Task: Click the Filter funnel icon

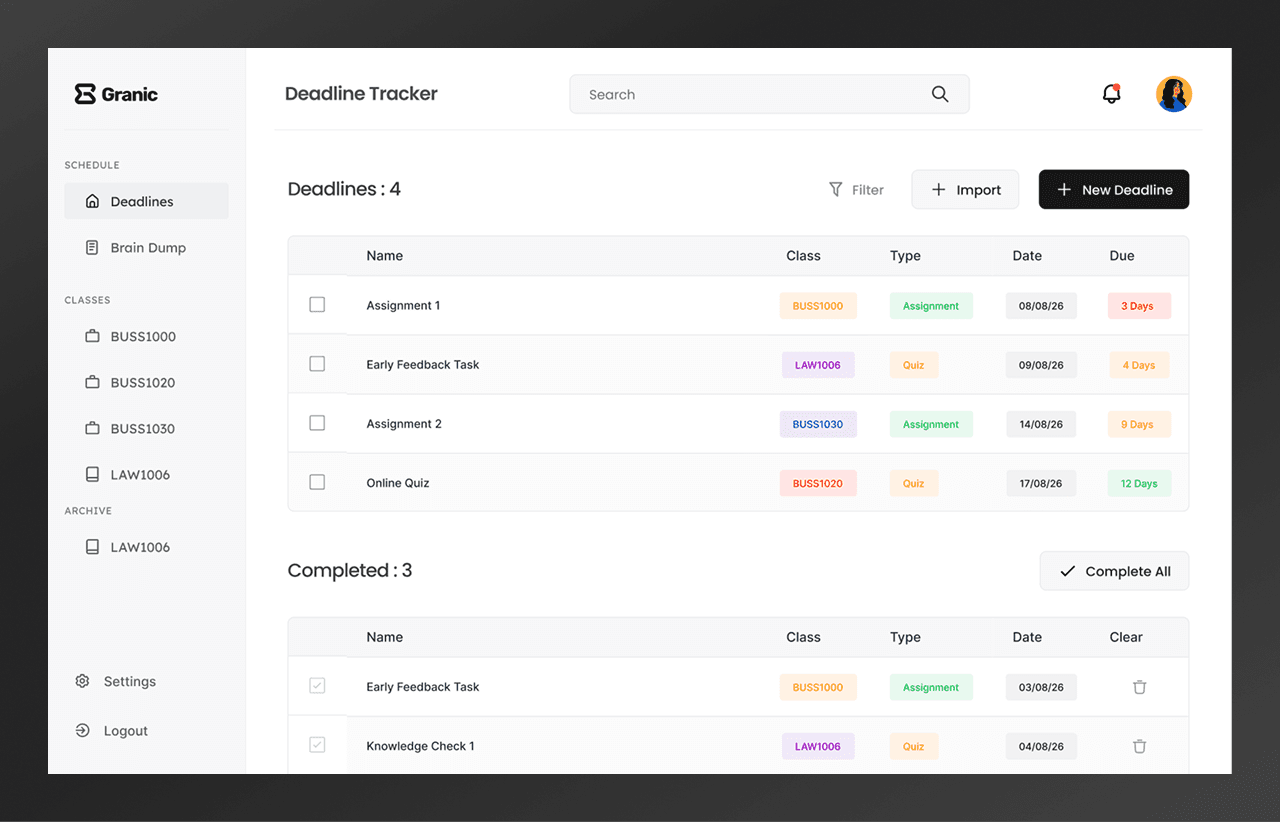Action: click(836, 189)
